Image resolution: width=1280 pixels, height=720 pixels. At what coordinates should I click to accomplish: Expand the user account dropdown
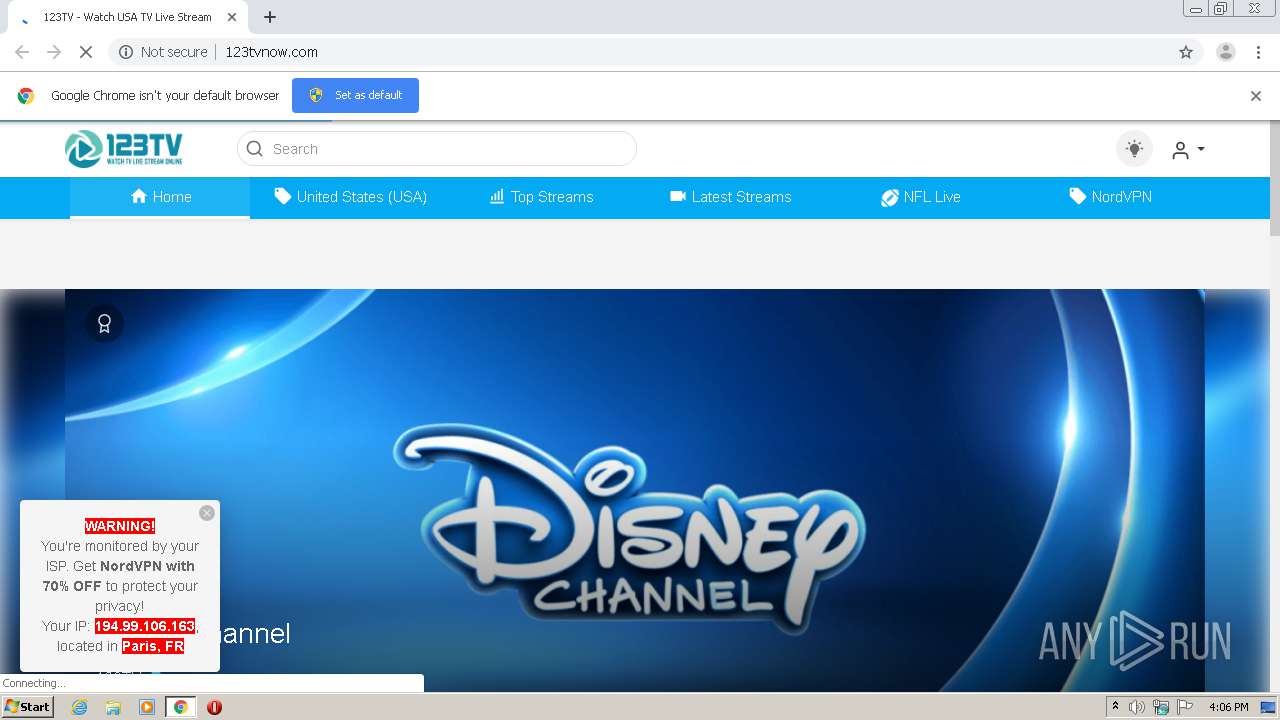click(x=1188, y=149)
